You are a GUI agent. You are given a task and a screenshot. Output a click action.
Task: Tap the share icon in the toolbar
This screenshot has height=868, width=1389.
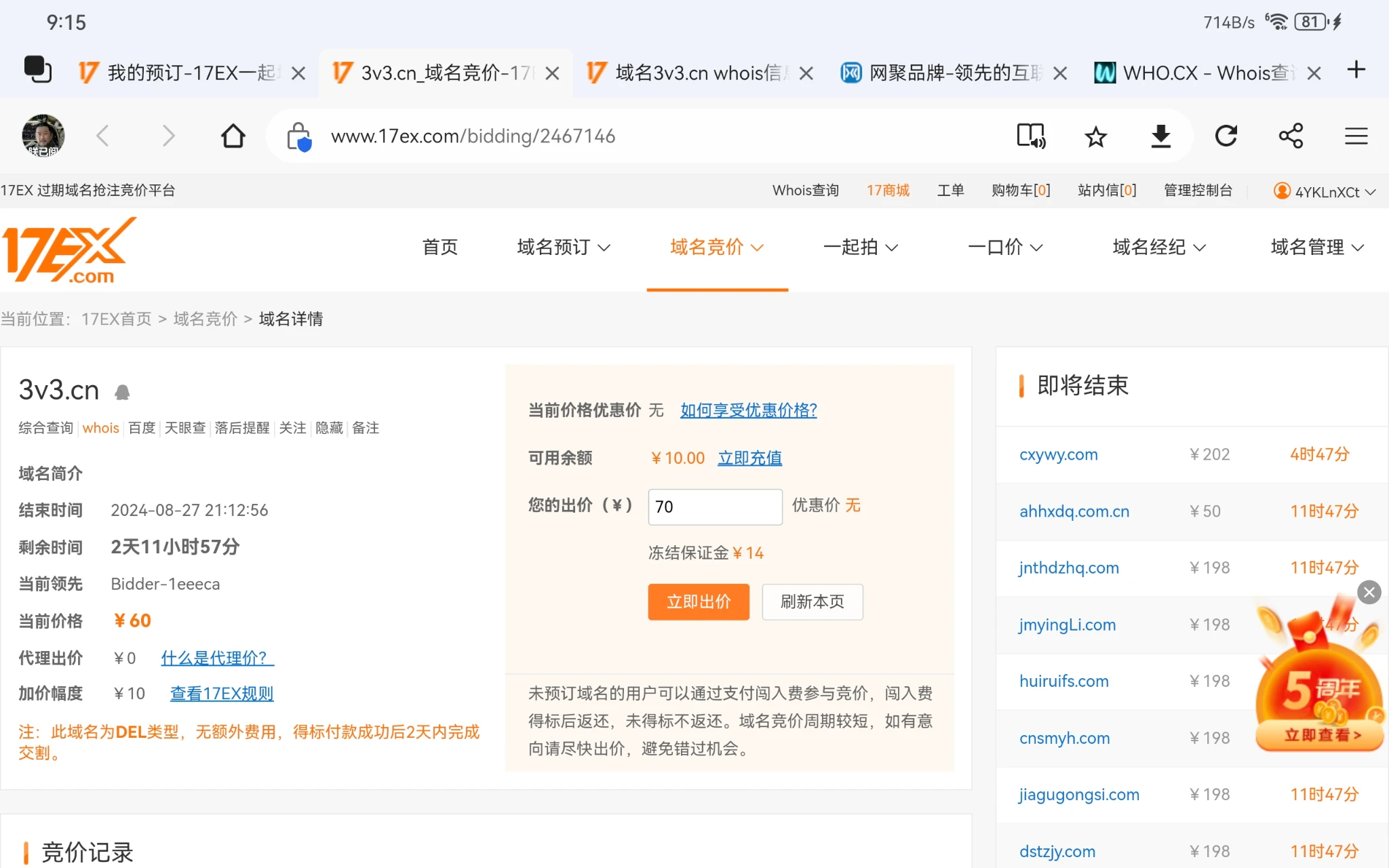(1291, 136)
